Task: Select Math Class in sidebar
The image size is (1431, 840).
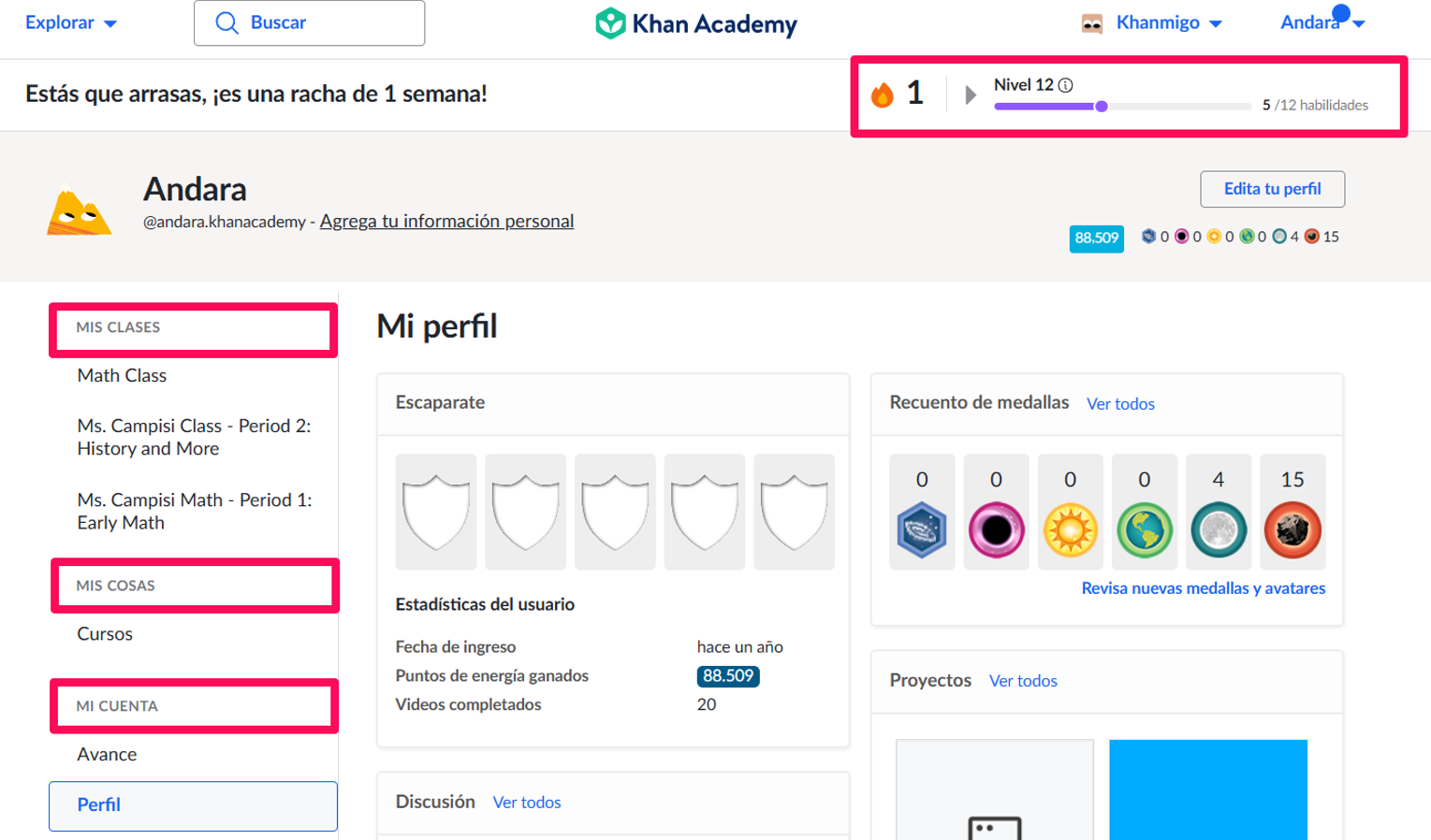Action: [x=122, y=375]
